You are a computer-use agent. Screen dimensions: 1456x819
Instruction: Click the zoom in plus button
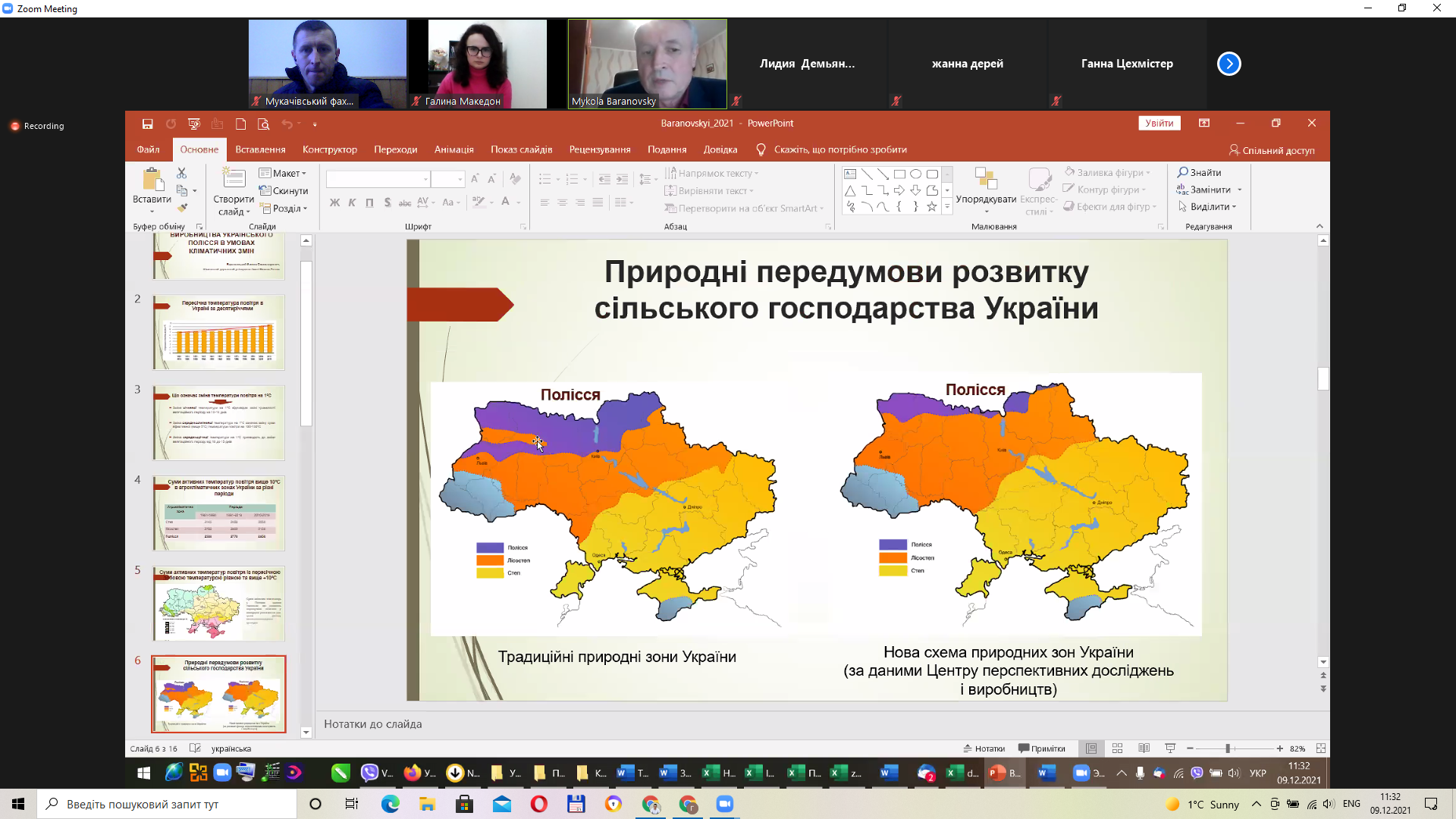1280,748
